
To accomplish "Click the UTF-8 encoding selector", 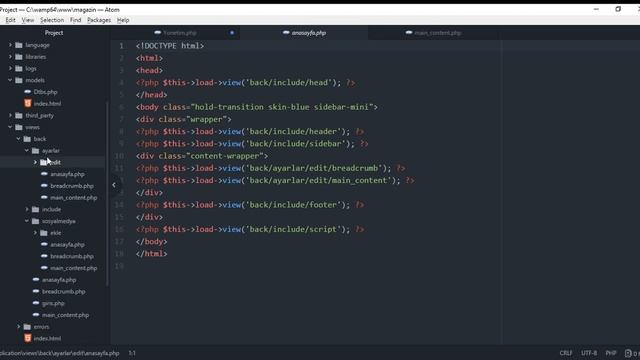I will (x=589, y=353).
